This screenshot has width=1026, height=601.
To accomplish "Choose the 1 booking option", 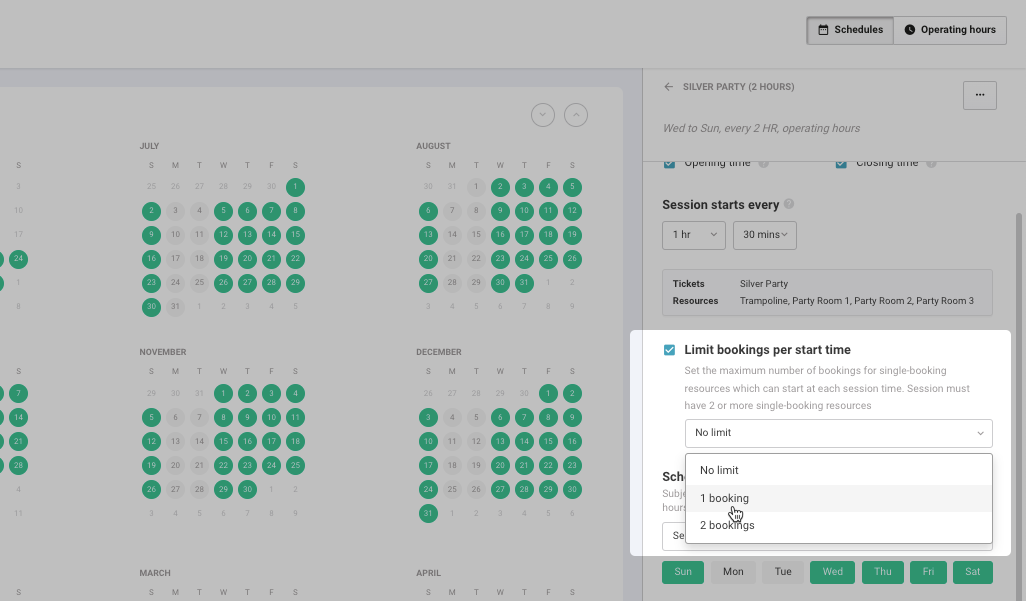I will point(839,498).
